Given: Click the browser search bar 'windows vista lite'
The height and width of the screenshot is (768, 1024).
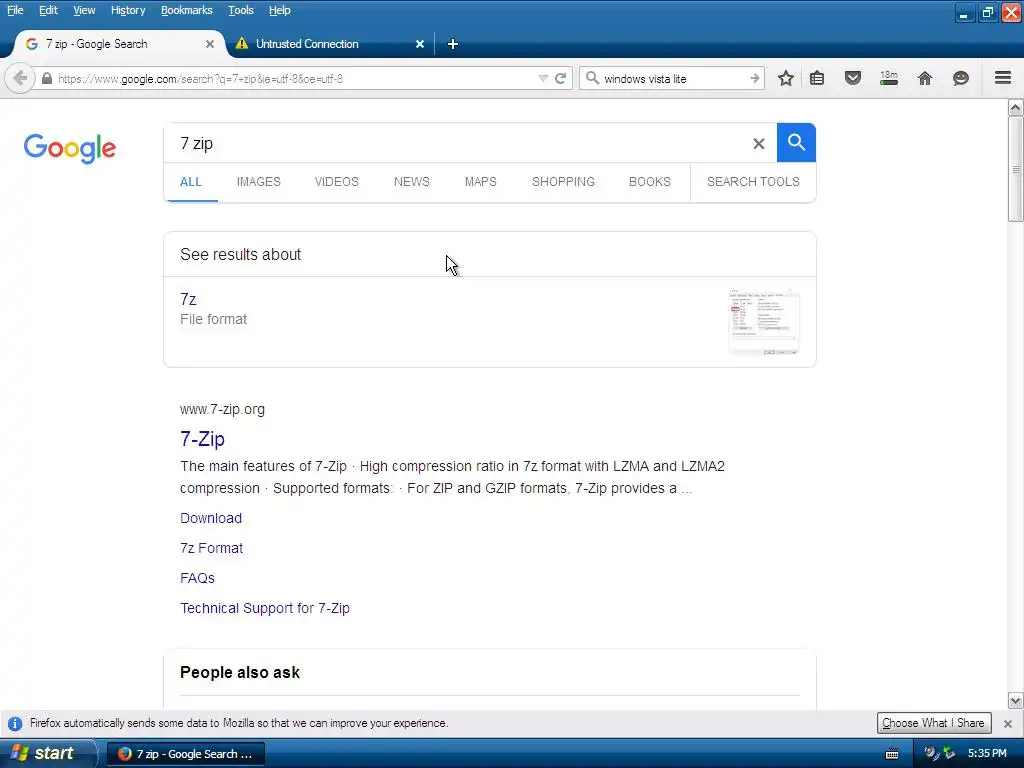Looking at the screenshot, I should point(673,78).
